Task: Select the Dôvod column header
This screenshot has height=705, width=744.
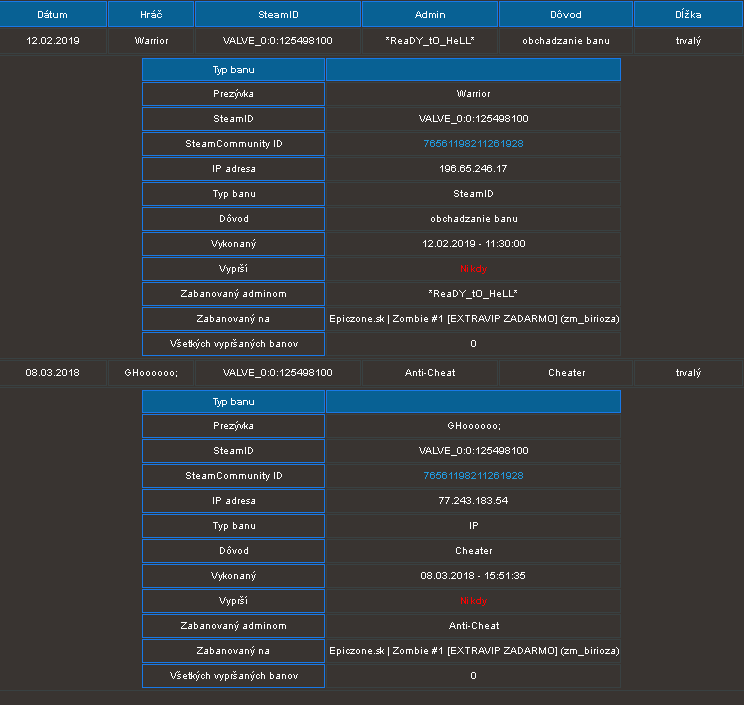Action: 566,14
